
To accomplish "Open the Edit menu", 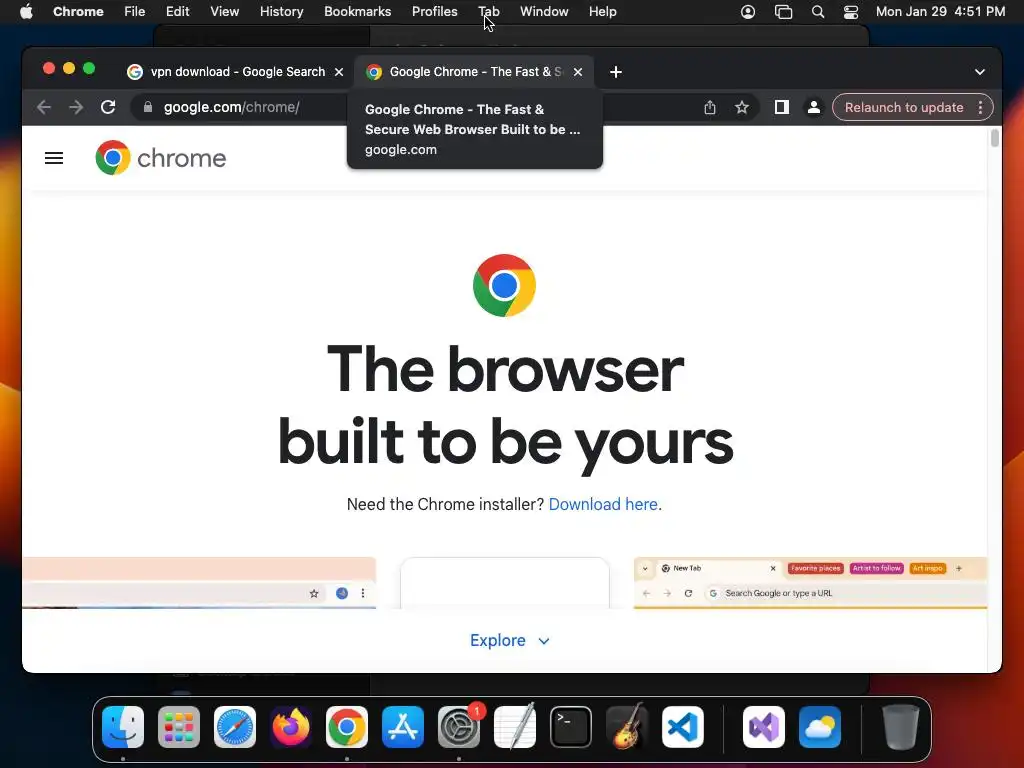I will click(x=177, y=12).
